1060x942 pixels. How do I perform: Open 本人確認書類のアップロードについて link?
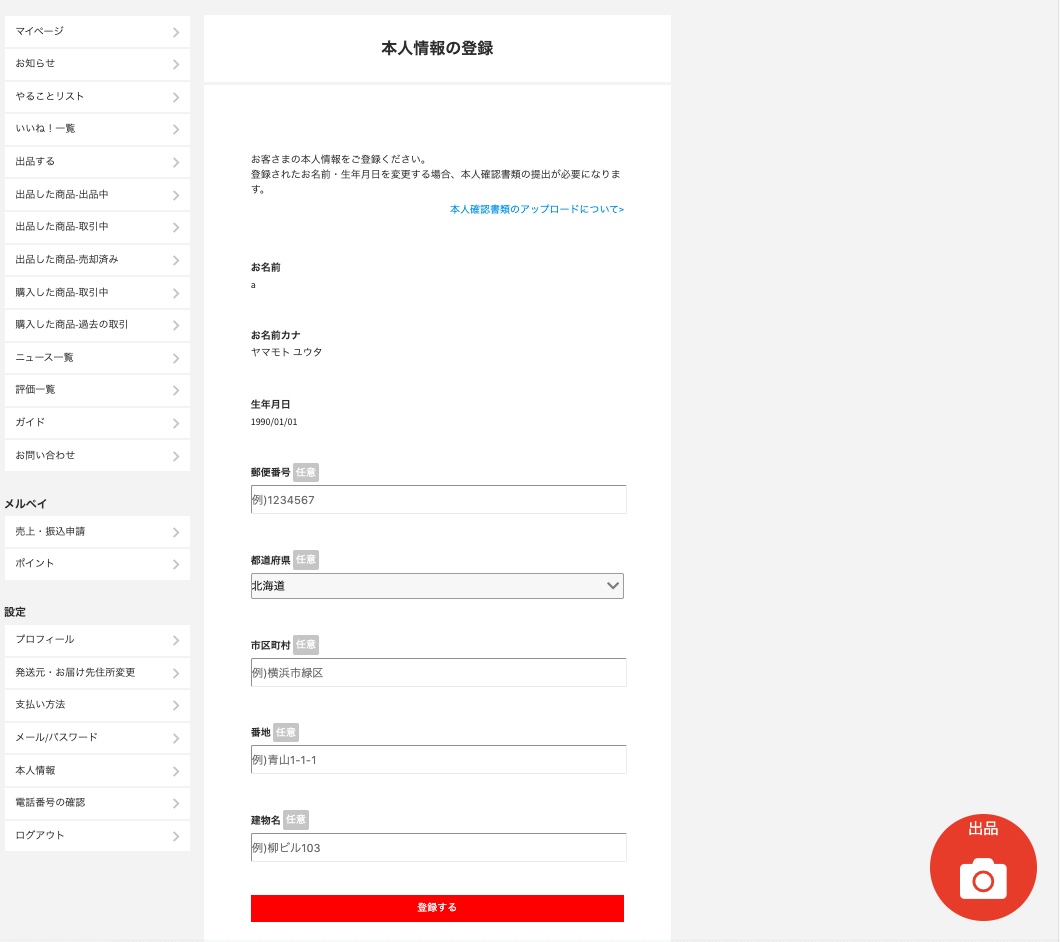pyautogui.click(x=536, y=210)
